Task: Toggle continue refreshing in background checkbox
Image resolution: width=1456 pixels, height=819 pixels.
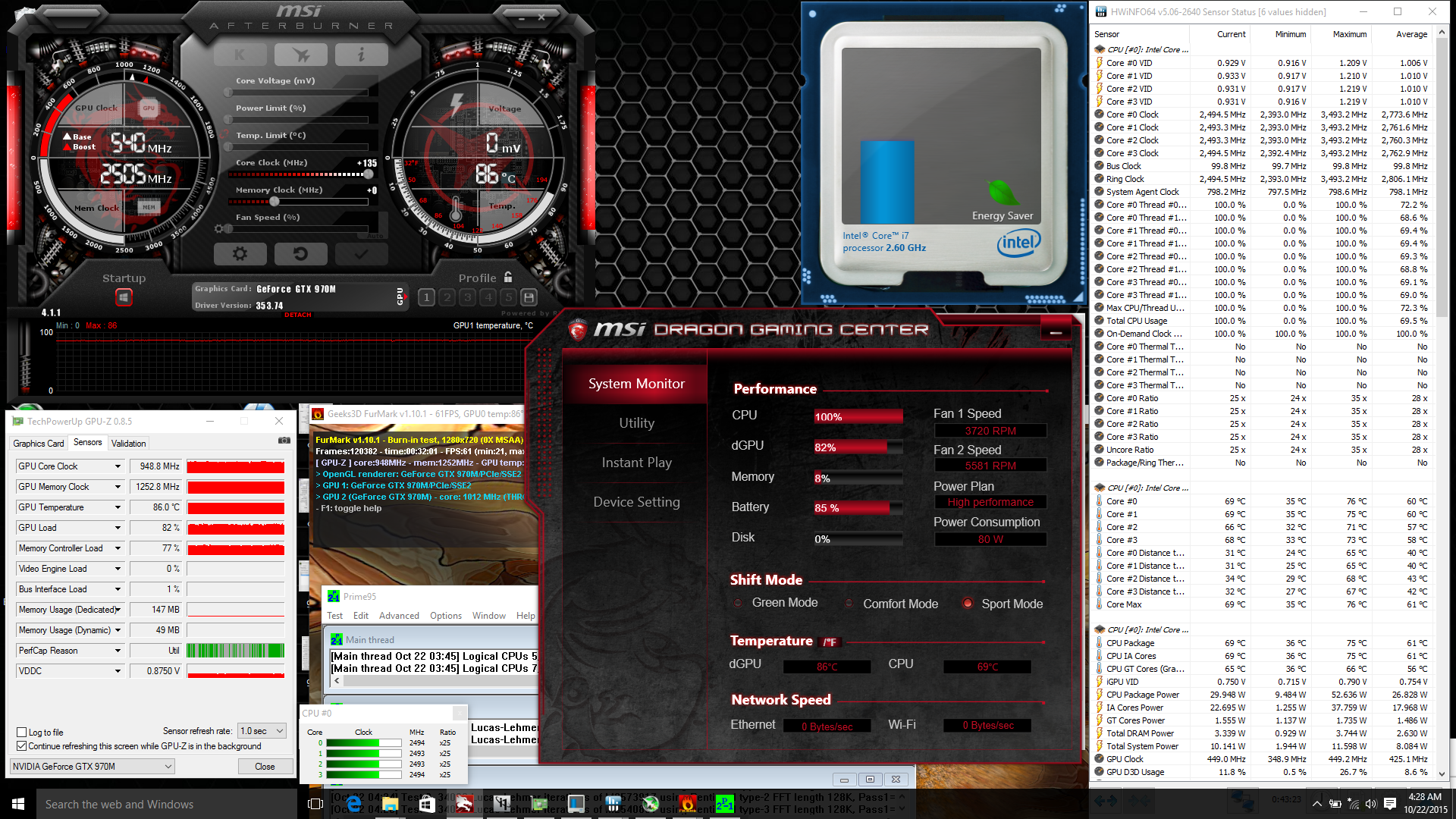Action: (22, 746)
